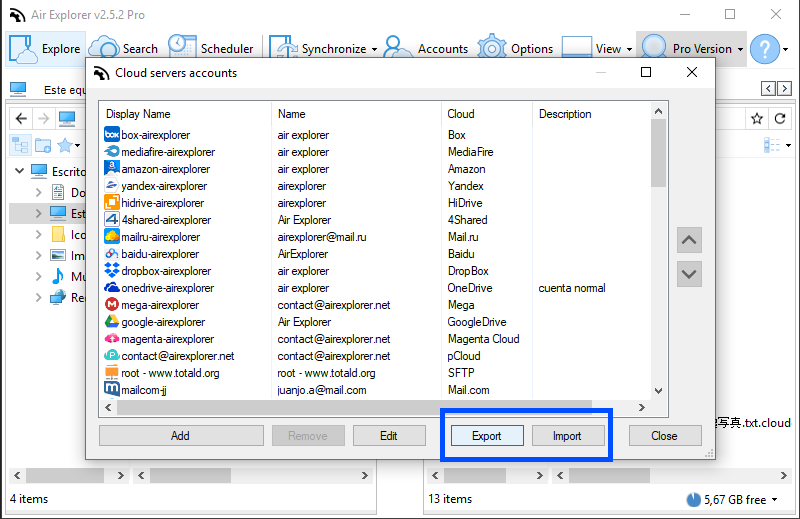Move account down with the down arrow button
Image resolution: width=800 pixels, height=519 pixels.
click(x=689, y=274)
